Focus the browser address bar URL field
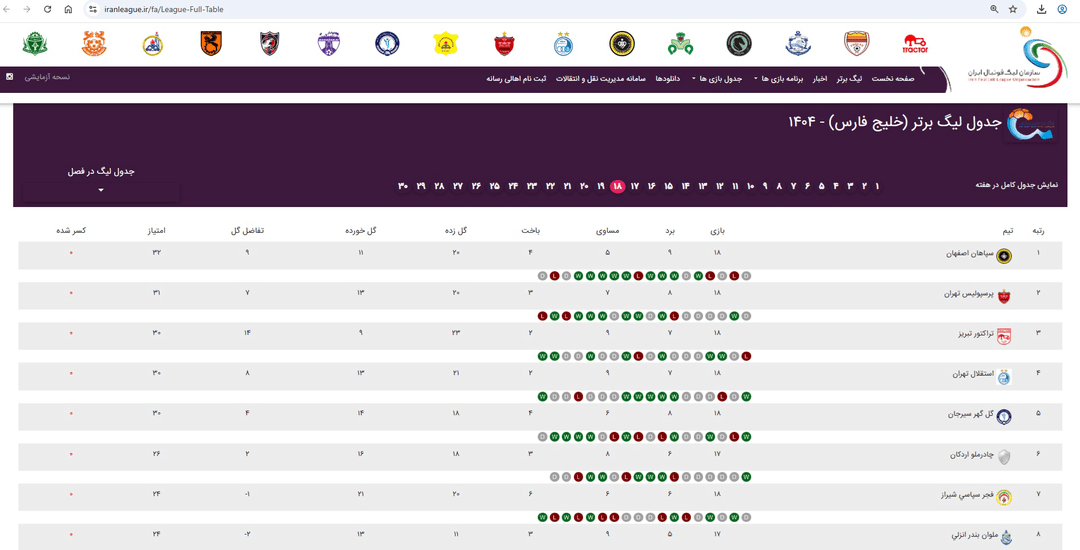Viewport: 1080px width, 550px height. pyautogui.click(x=500, y=9)
